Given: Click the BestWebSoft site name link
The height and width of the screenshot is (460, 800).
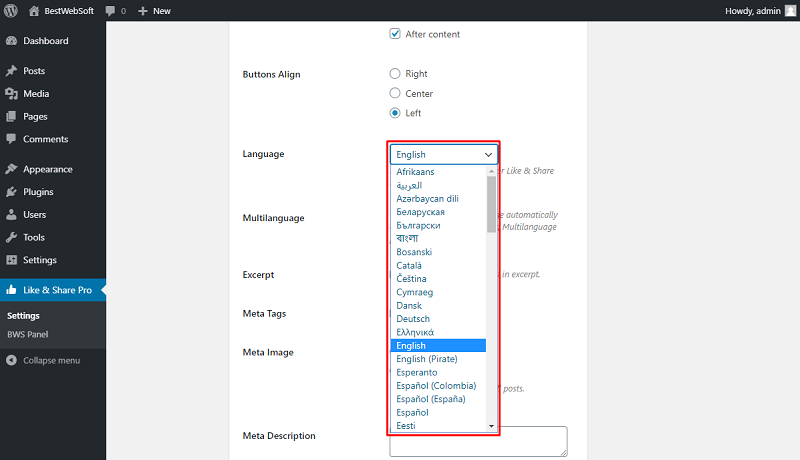Looking at the screenshot, I should tap(69, 11).
